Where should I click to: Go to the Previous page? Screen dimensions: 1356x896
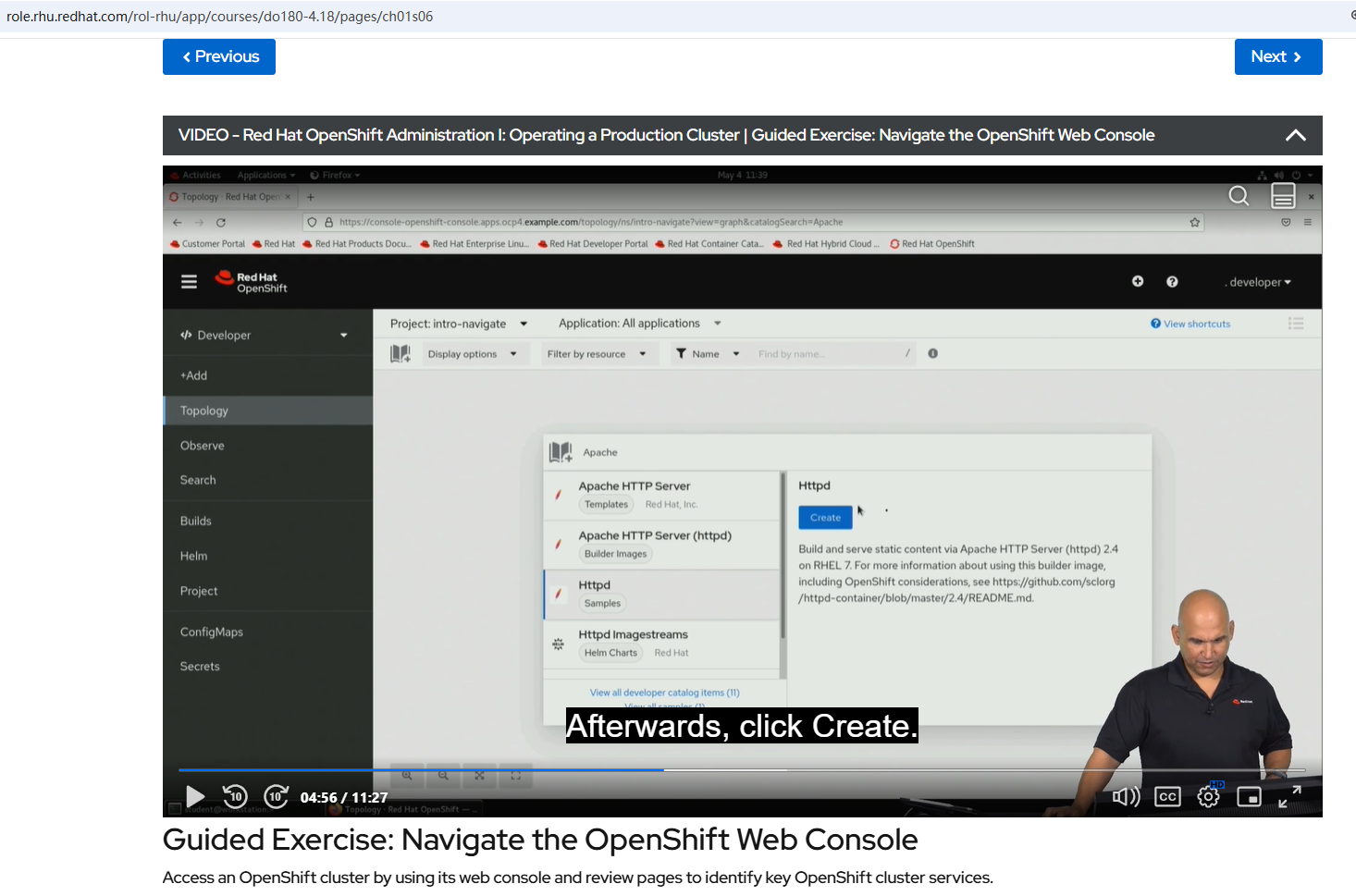click(219, 56)
